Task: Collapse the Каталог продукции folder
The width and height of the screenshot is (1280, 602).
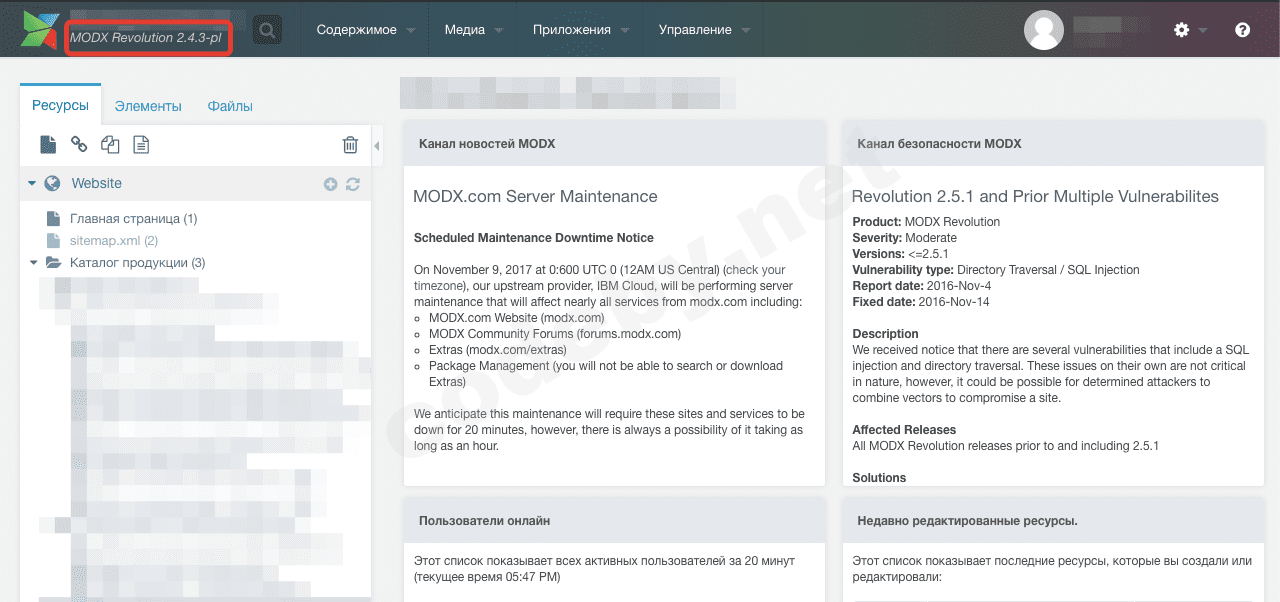Action: click(x=34, y=263)
